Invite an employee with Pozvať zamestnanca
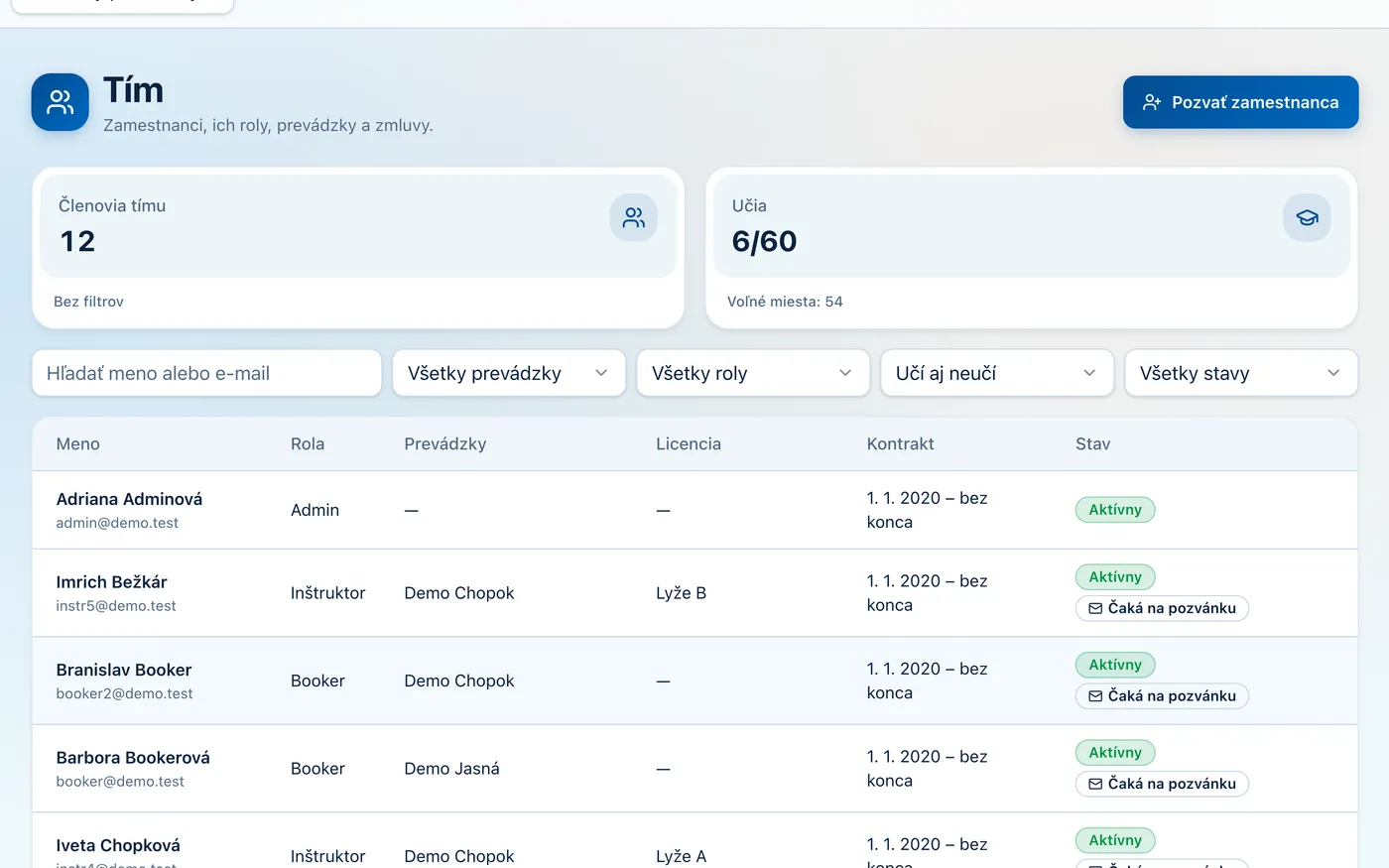This screenshot has height=868, width=1389. click(1240, 102)
